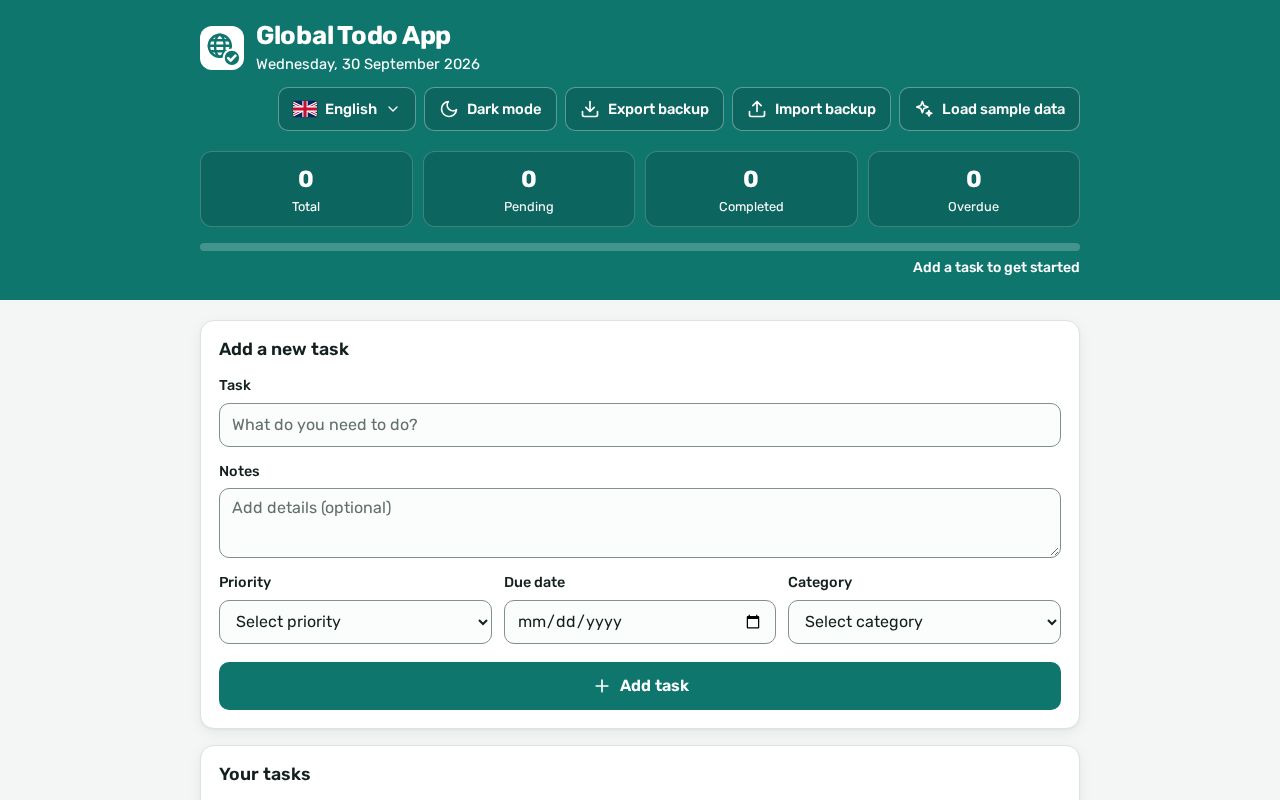Click the plus icon on Add task
The width and height of the screenshot is (1280, 800).
pos(602,686)
